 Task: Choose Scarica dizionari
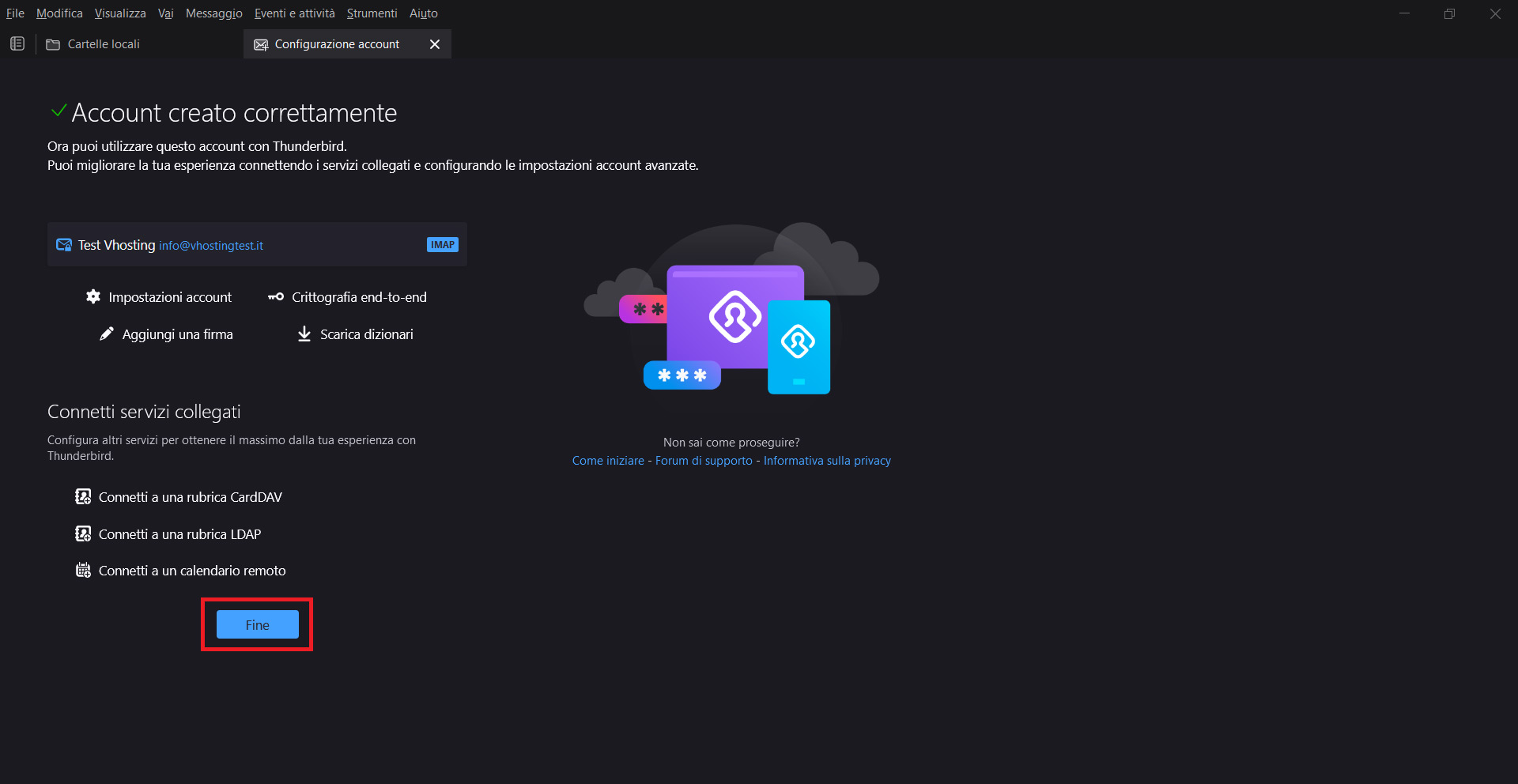click(x=355, y=334)
